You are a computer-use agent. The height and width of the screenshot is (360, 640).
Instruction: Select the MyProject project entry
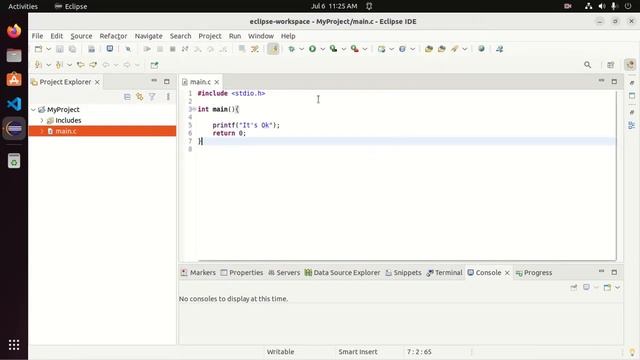tap(63, 109)
